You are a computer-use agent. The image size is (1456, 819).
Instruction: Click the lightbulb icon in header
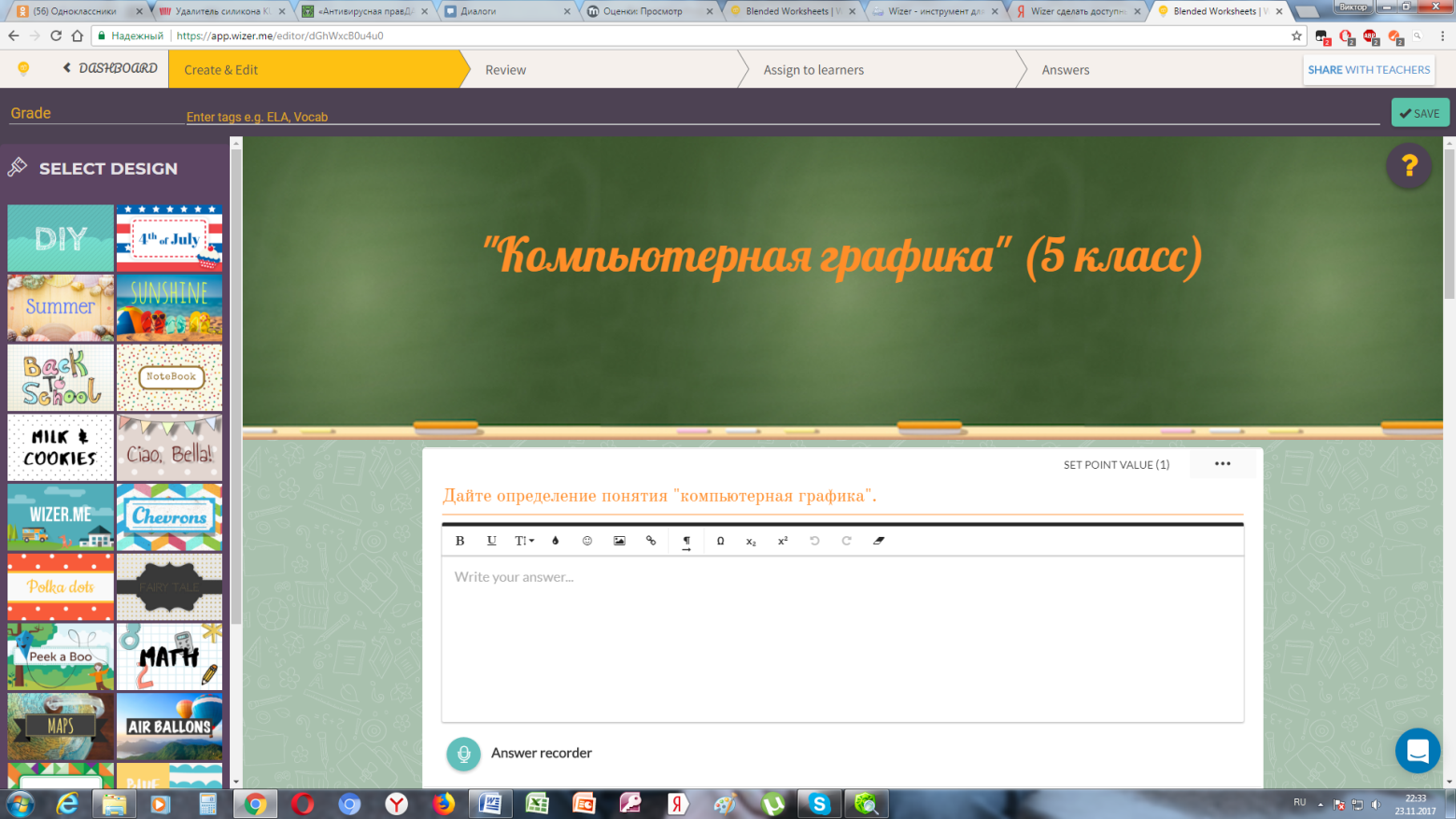coord(23,69)
